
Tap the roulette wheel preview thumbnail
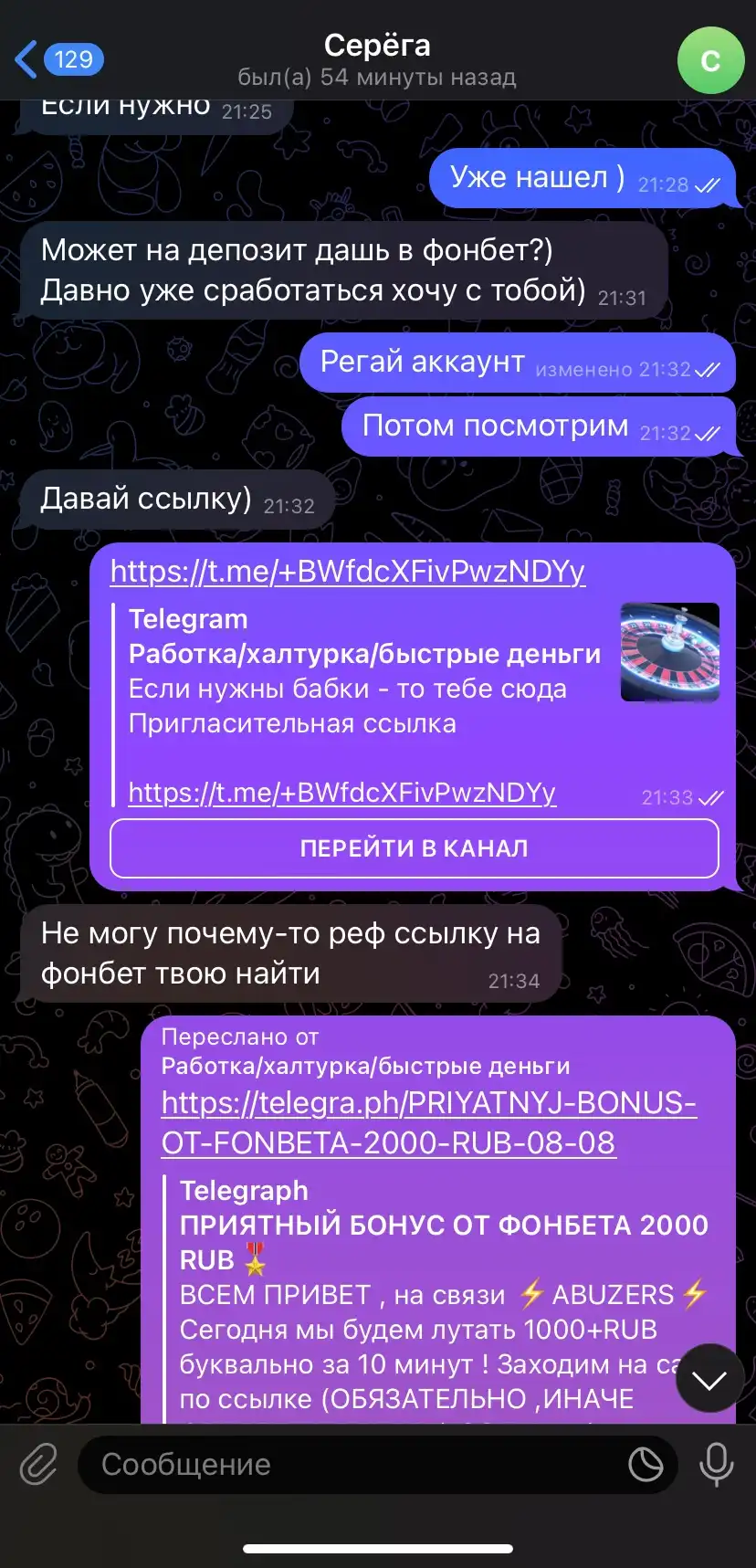670,652
